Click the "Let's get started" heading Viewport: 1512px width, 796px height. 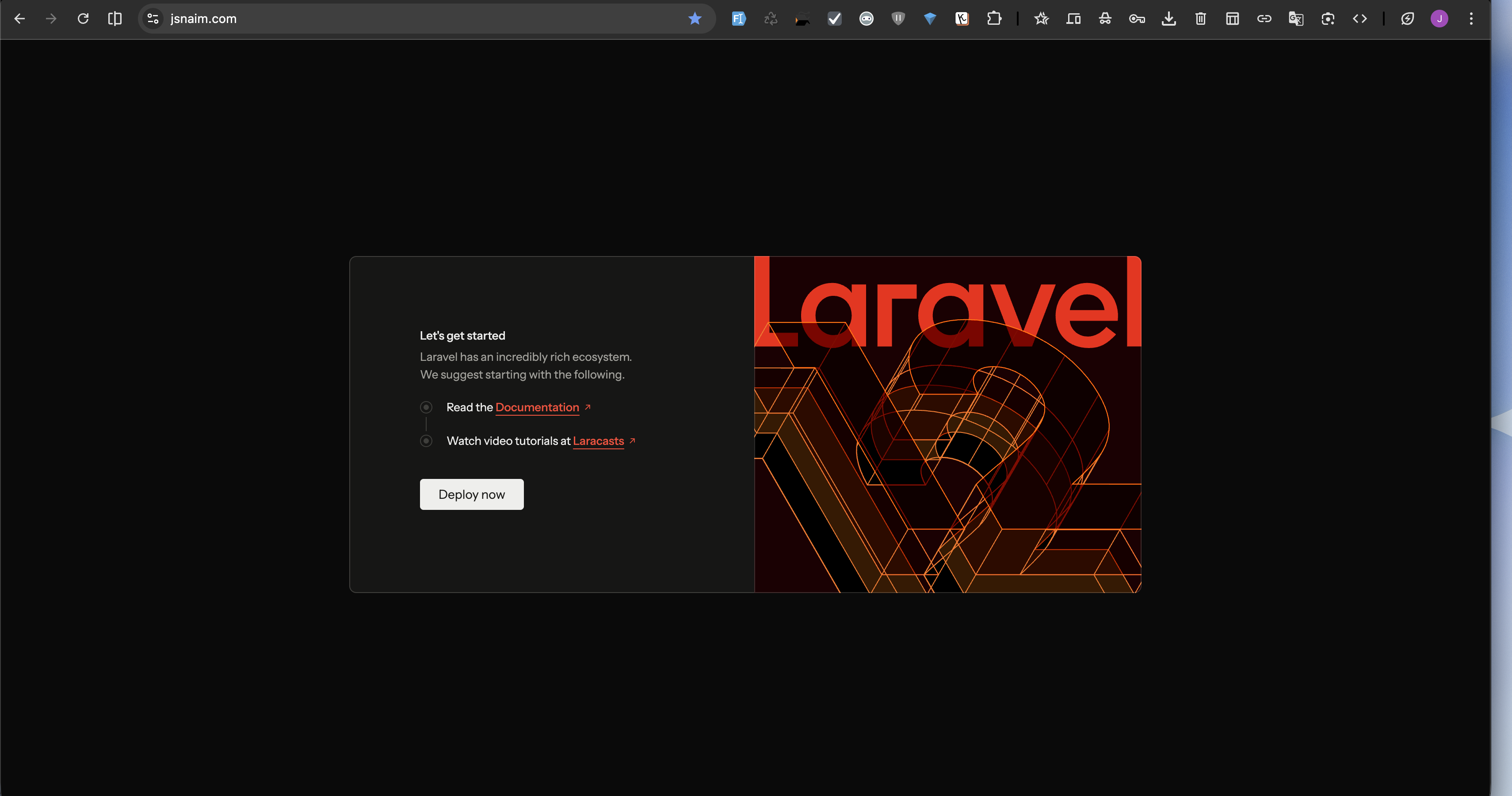[462, 336]
